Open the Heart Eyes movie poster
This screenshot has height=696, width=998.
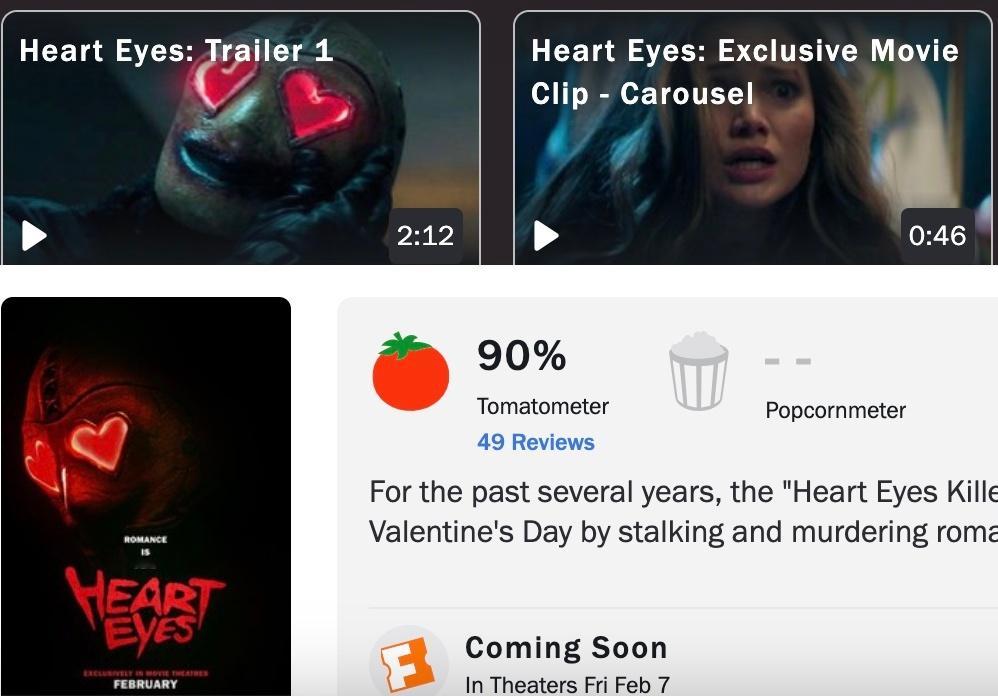click(x=146, y=496)
